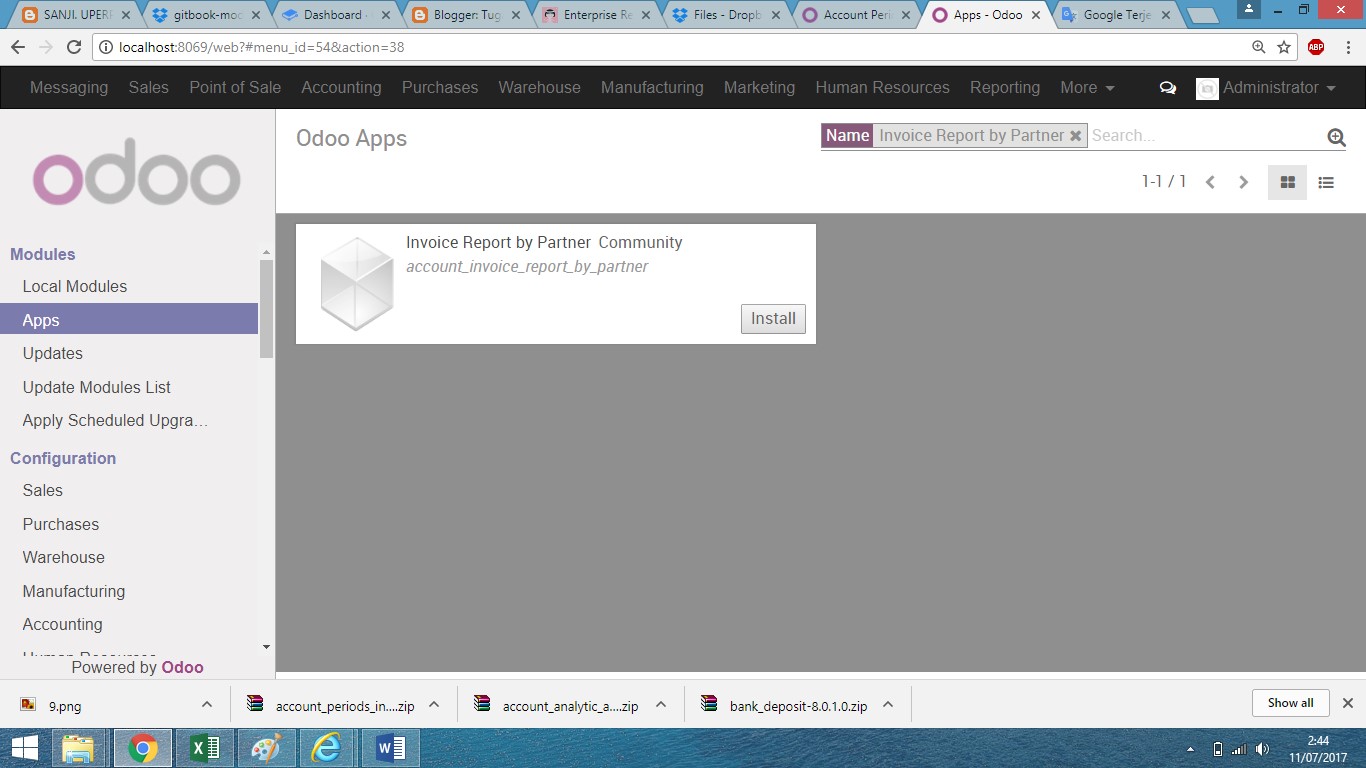Switch to kanban view
Viewport: 1366px width, 768px height.
[1288, 182]
